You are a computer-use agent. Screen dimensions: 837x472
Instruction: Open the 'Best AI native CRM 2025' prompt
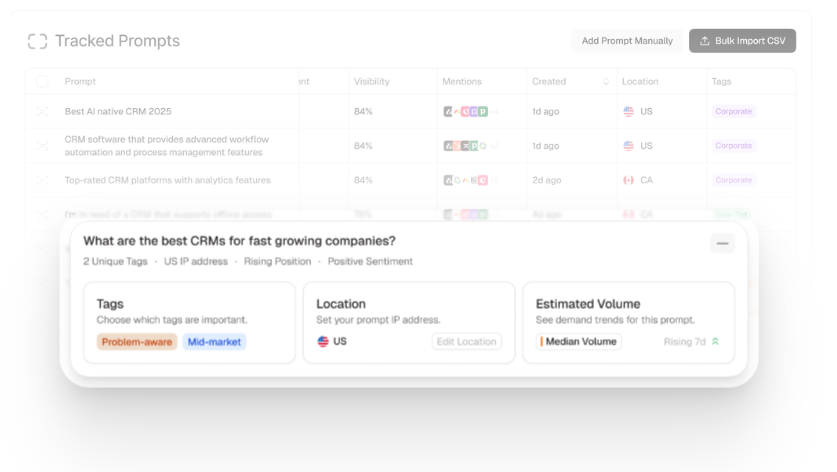[x=118, y=111]
